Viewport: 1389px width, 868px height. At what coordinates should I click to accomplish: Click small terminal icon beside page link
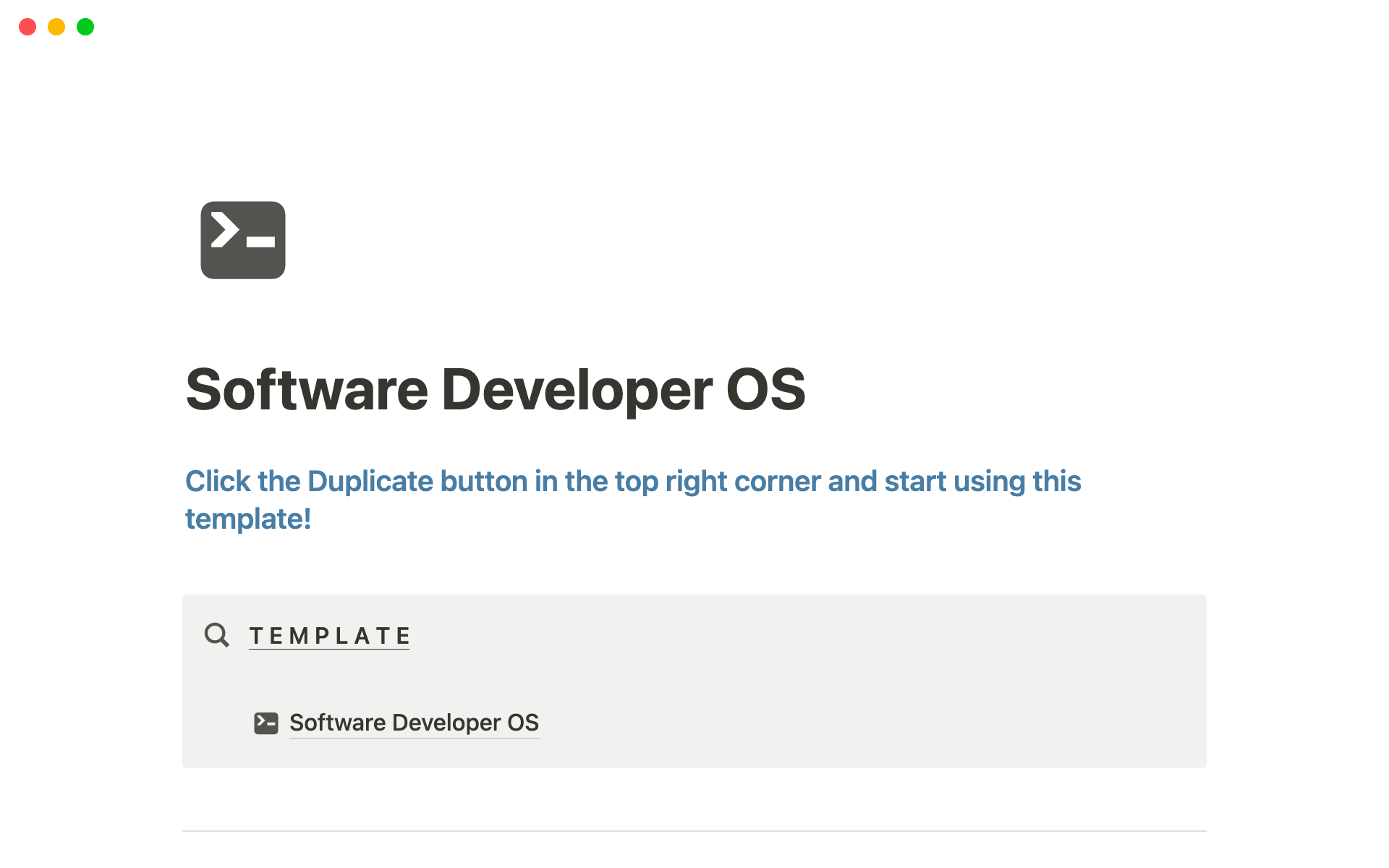pos(266,723)
